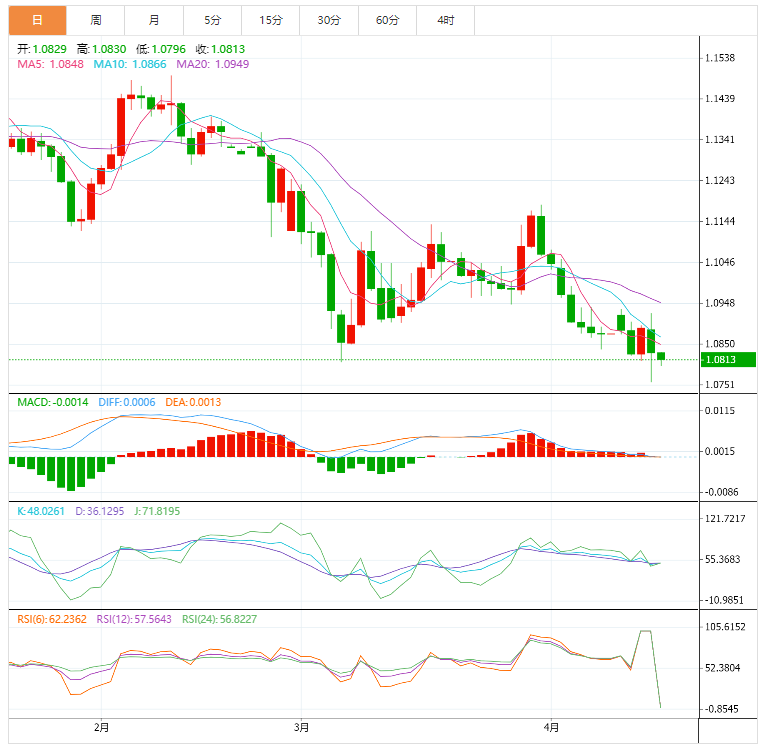The width and height of the screenshot is (763, 751).
Task: Click the 52.3804 RSI axis label
Action: pyautogui.click(x=723, y=668)
